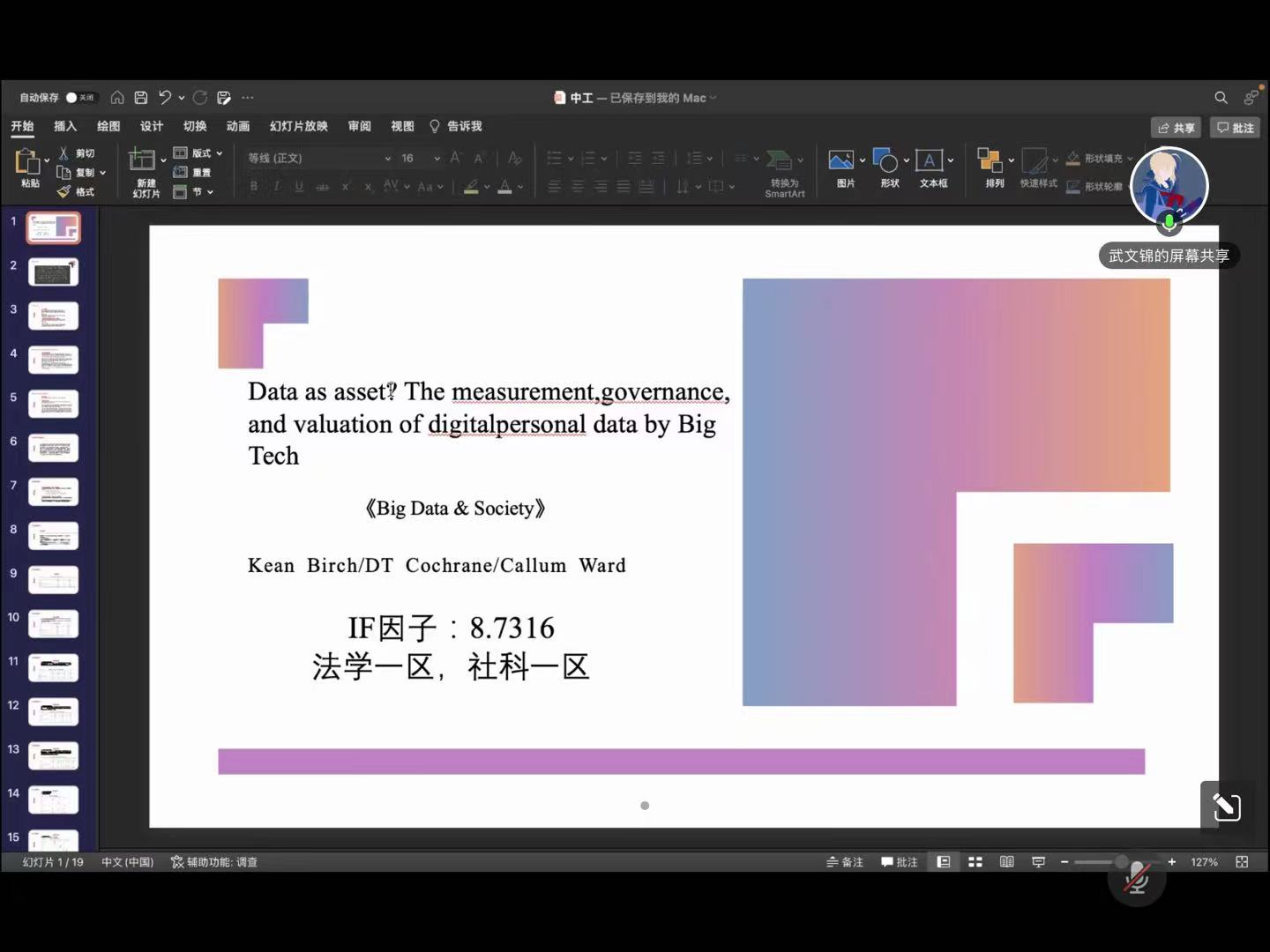Toggle 备注 (Notes) pane in status bar
The height and width of the screenshot is (952, 1270).
click(845, 862)
